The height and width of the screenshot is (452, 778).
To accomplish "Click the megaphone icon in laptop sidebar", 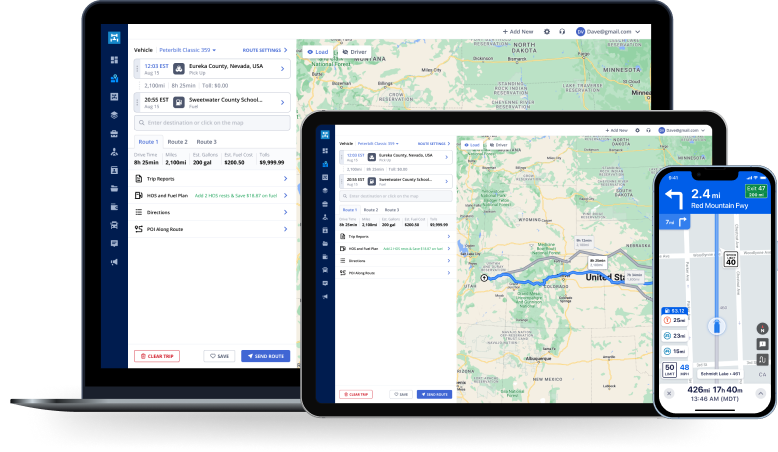I will point(114,262).
